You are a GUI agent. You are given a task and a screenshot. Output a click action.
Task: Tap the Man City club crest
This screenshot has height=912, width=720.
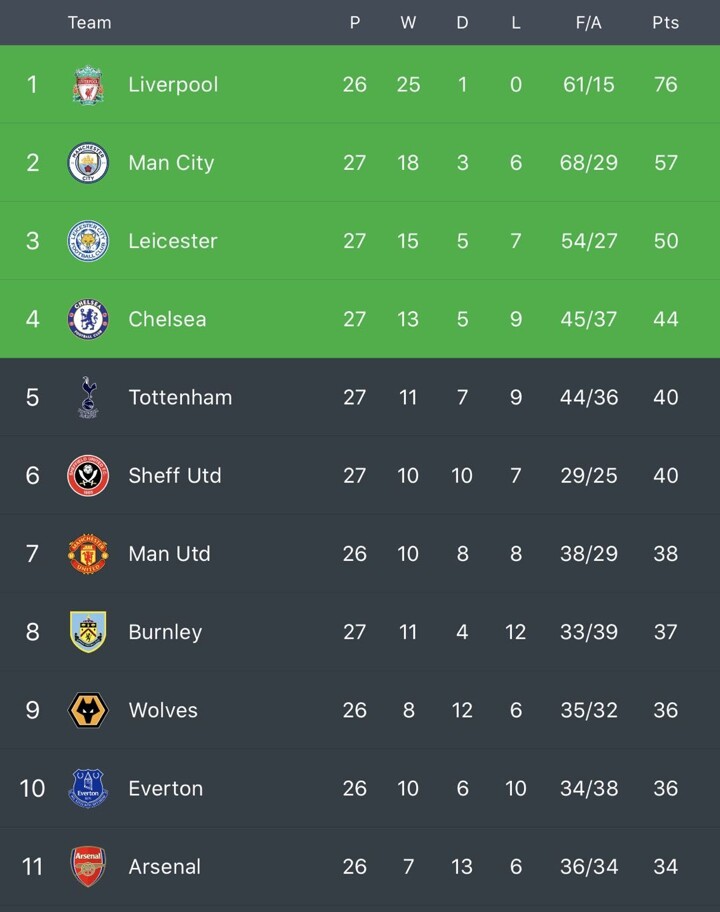point(88,163)
